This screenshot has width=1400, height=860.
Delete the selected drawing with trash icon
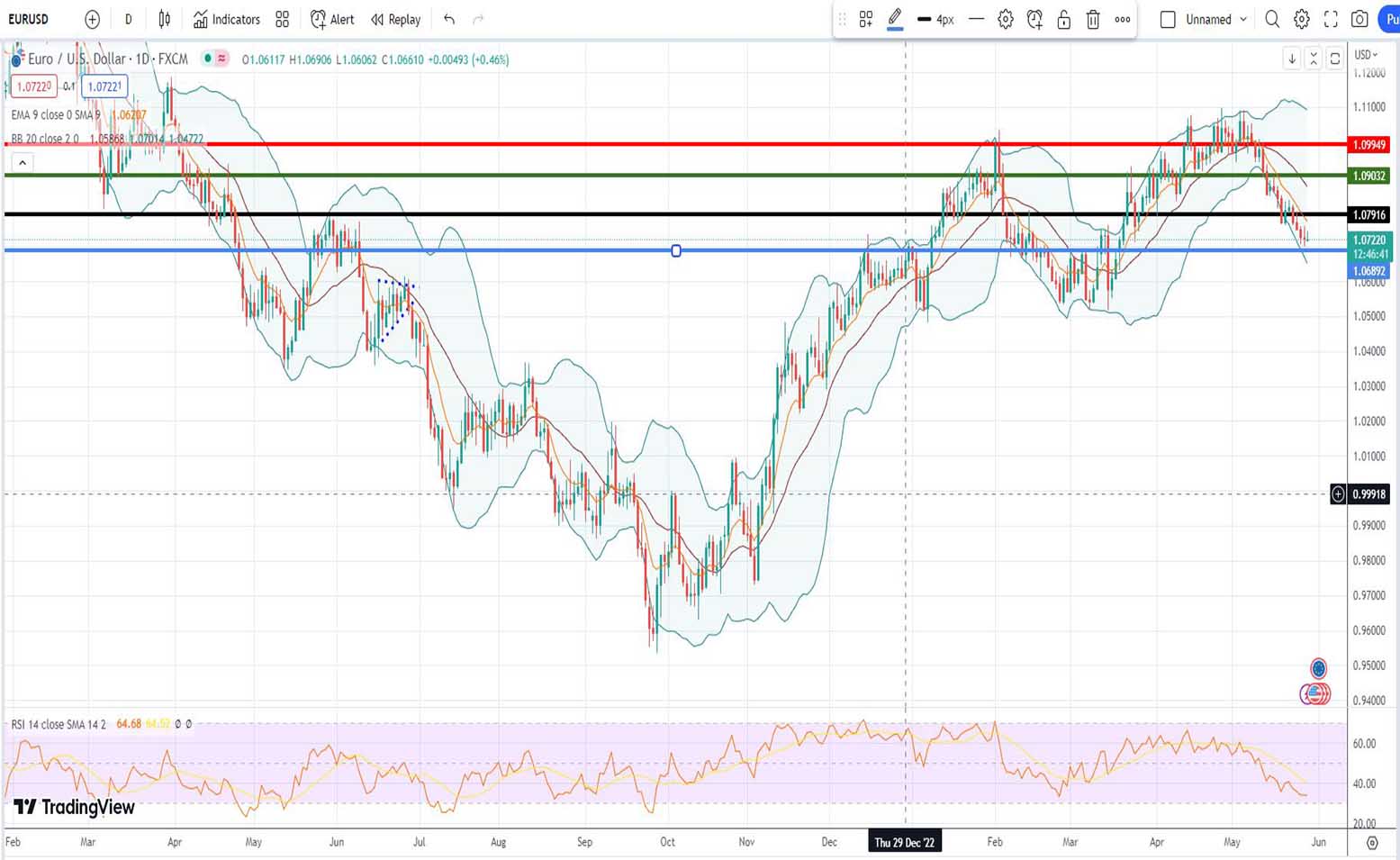tap(1093, 19)
